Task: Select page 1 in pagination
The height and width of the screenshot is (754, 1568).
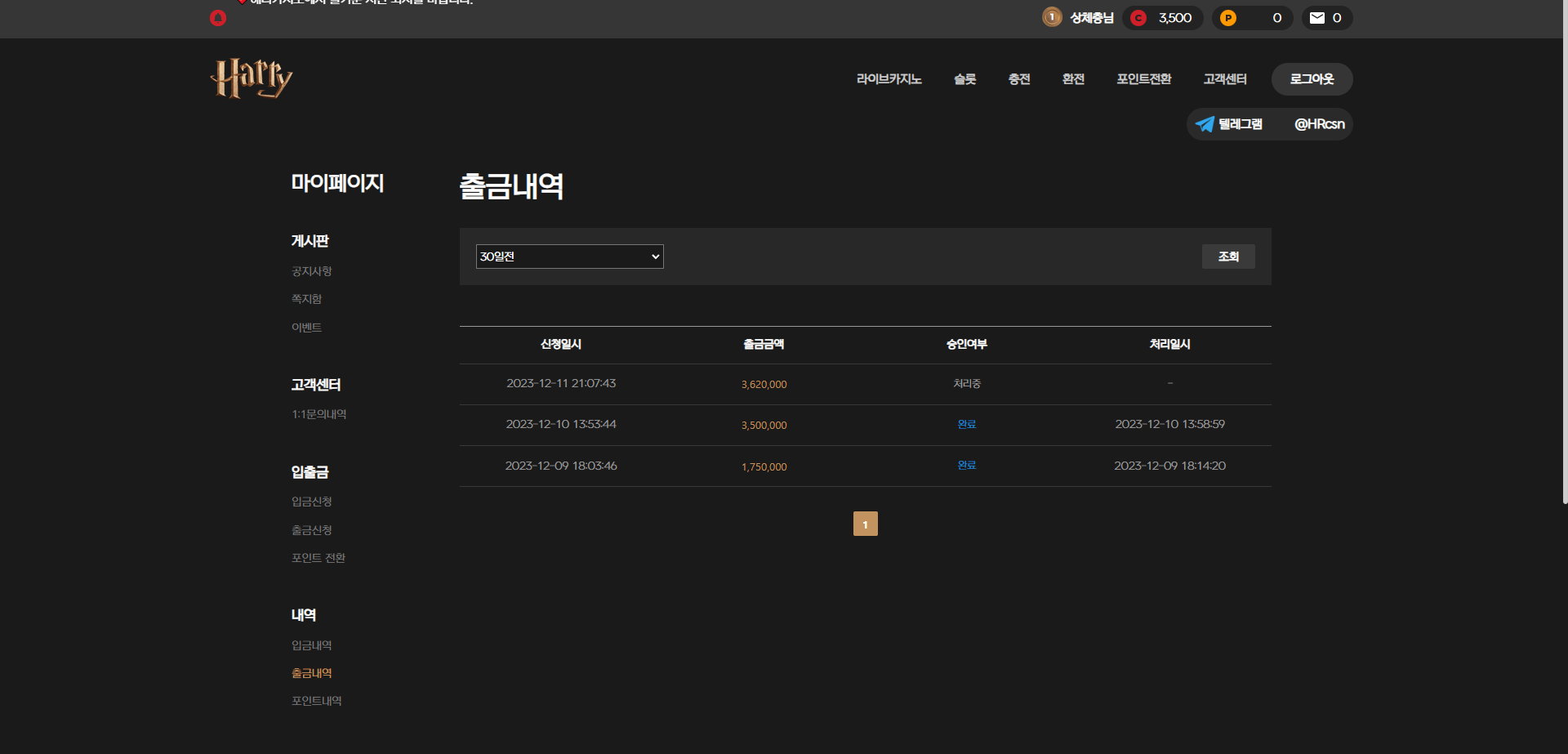Action: (x=865, y=524)
